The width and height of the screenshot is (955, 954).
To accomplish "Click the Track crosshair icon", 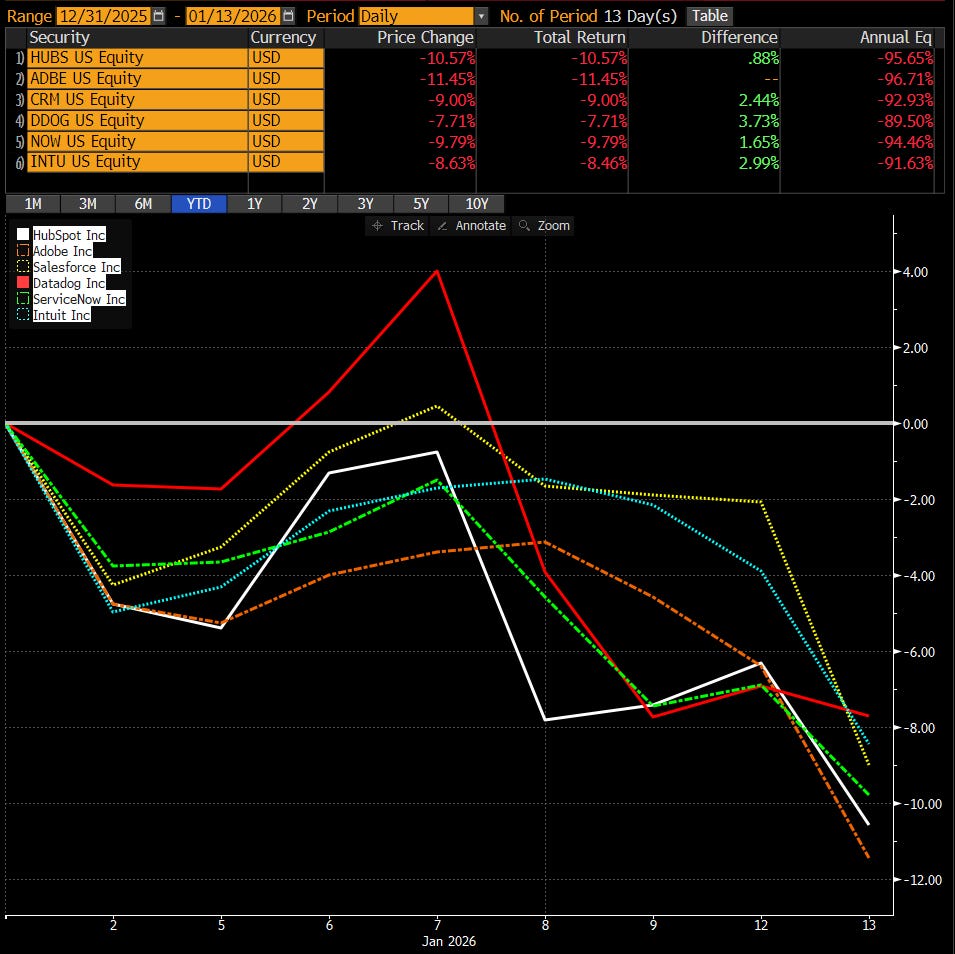I will coord(377,226).
